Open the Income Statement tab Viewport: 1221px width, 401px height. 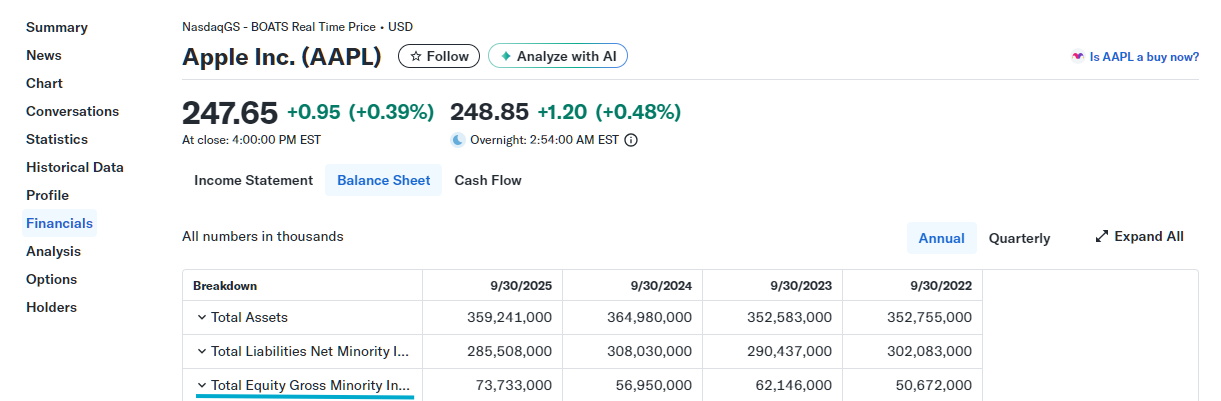click(x=253, y=181)
